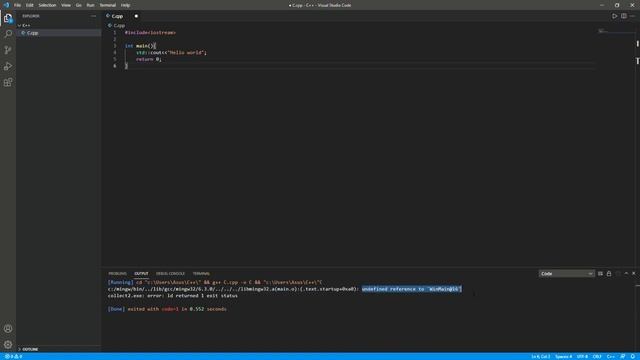This screenshot has width=640, height=360.
Task: Open the Terminal menu
Action: coord(107,5)
